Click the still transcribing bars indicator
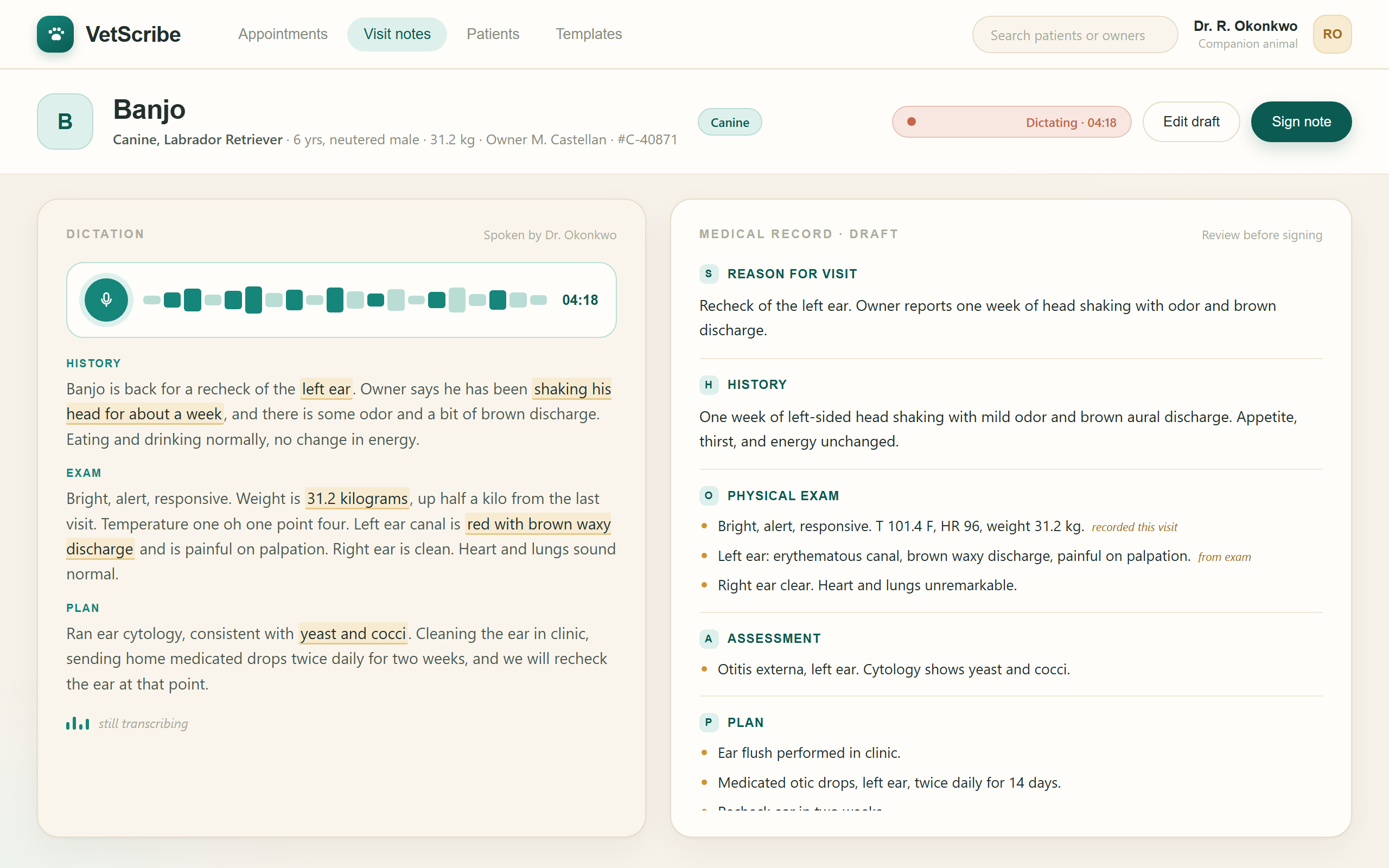This screenshot has height=868, width=1389. click(x=78, y=723)
